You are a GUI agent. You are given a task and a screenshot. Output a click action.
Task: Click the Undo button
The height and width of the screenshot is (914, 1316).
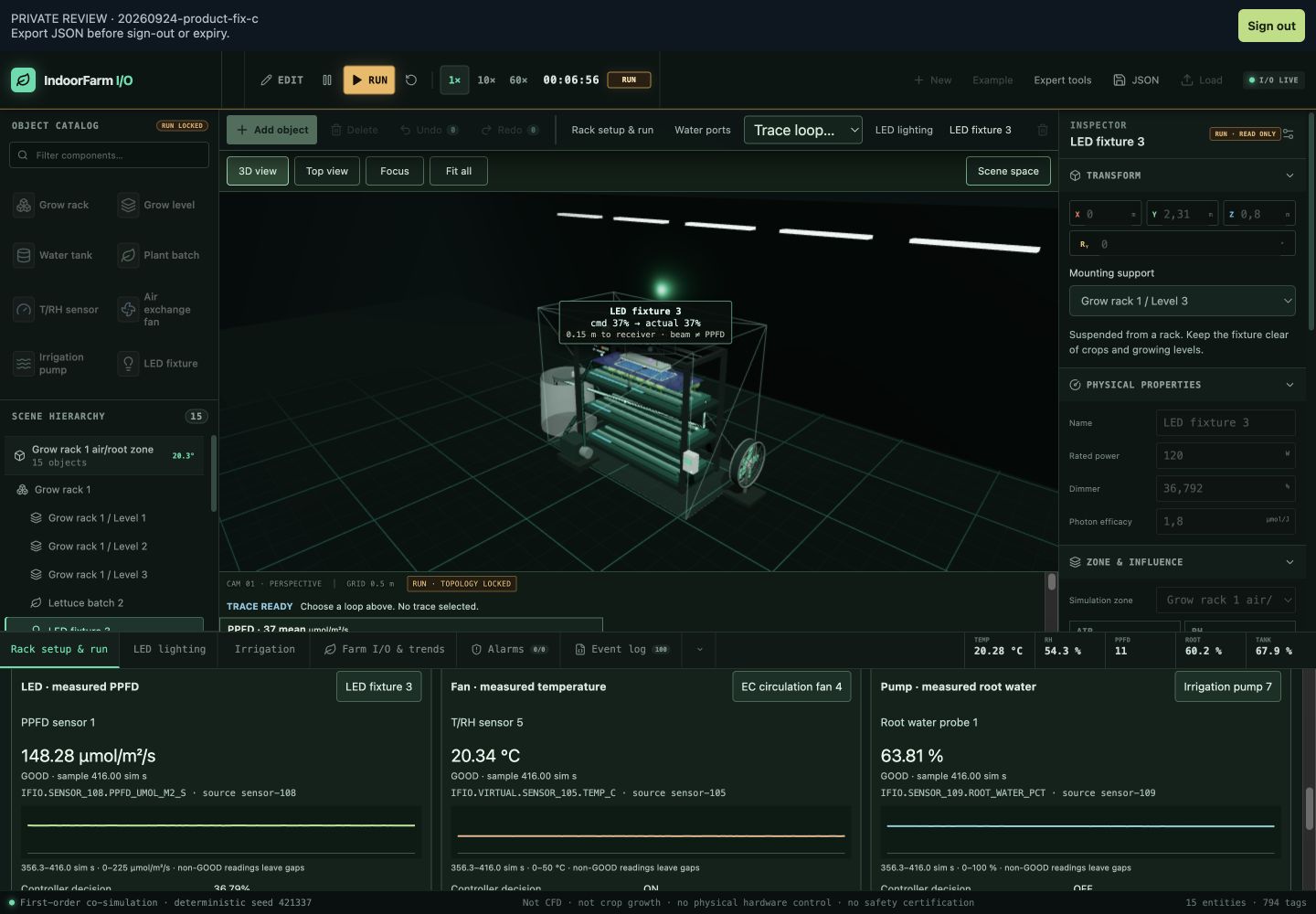pyautogui.click(x=430, y=130)
